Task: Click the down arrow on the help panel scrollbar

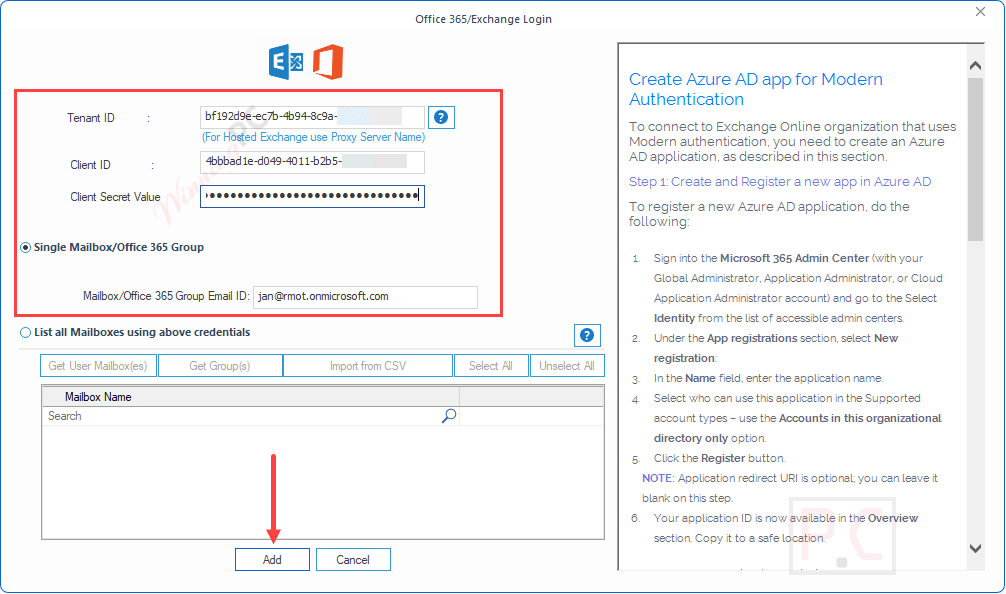Action: (x=973, y=548)
